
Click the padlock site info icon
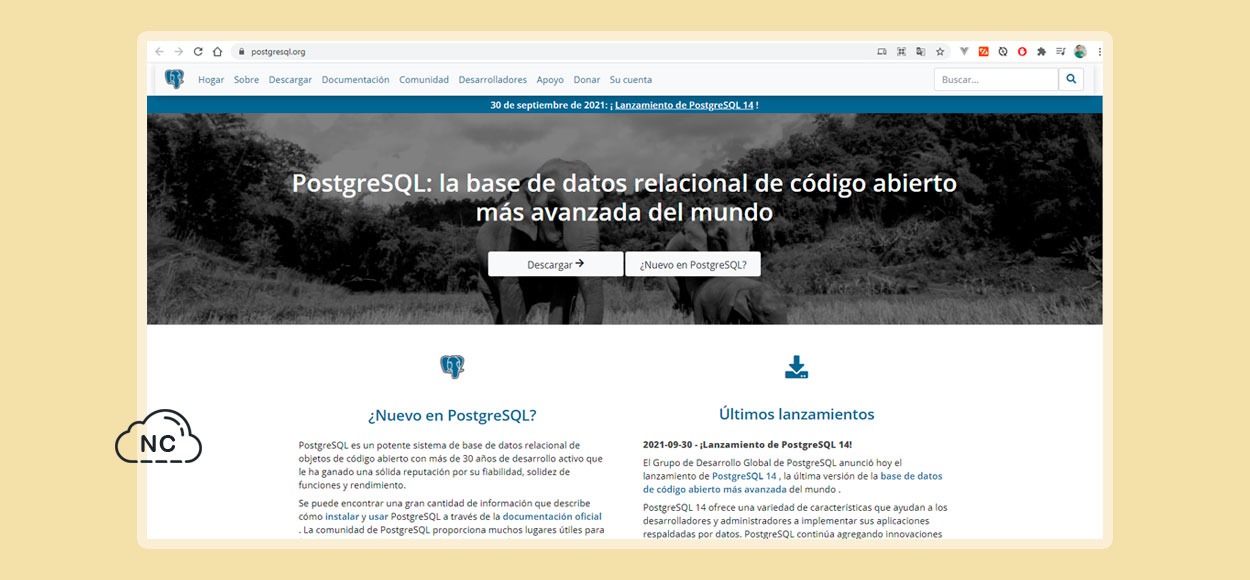coord(241,51)
